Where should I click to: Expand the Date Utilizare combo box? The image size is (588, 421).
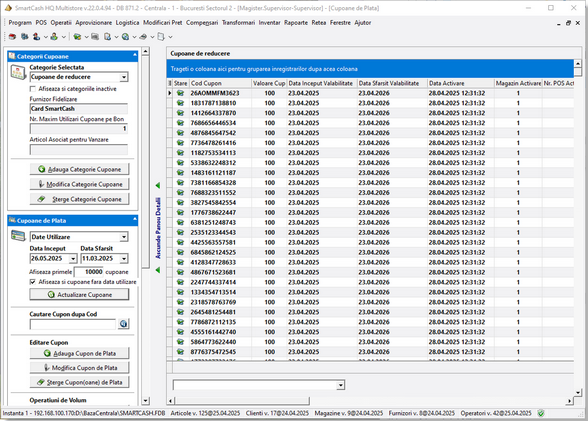point(124,237)
